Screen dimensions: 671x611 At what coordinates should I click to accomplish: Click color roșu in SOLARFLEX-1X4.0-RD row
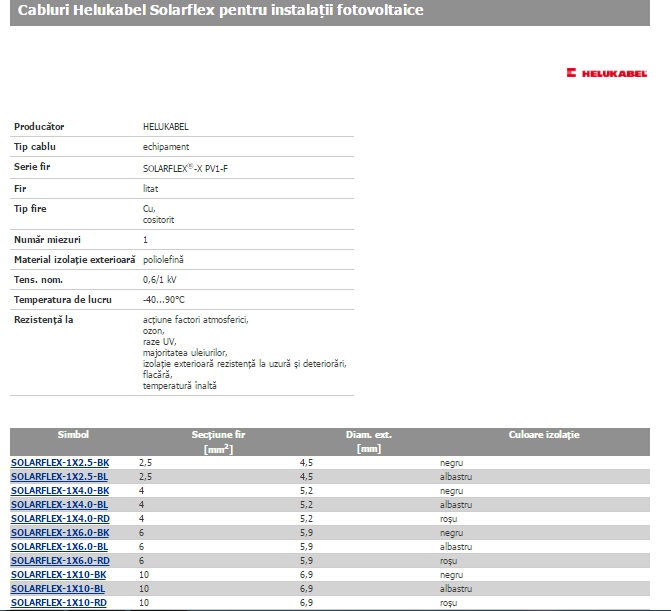pyautogui.click(x=448, y=519)
